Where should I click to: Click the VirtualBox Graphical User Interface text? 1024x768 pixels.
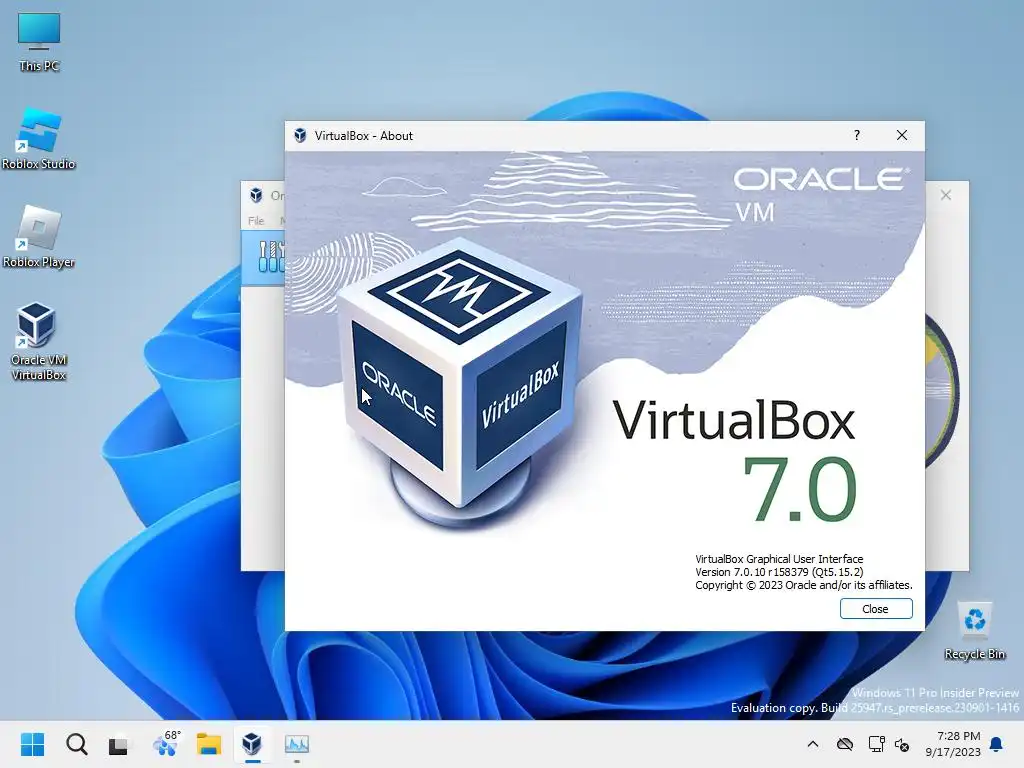coord(779,559)
